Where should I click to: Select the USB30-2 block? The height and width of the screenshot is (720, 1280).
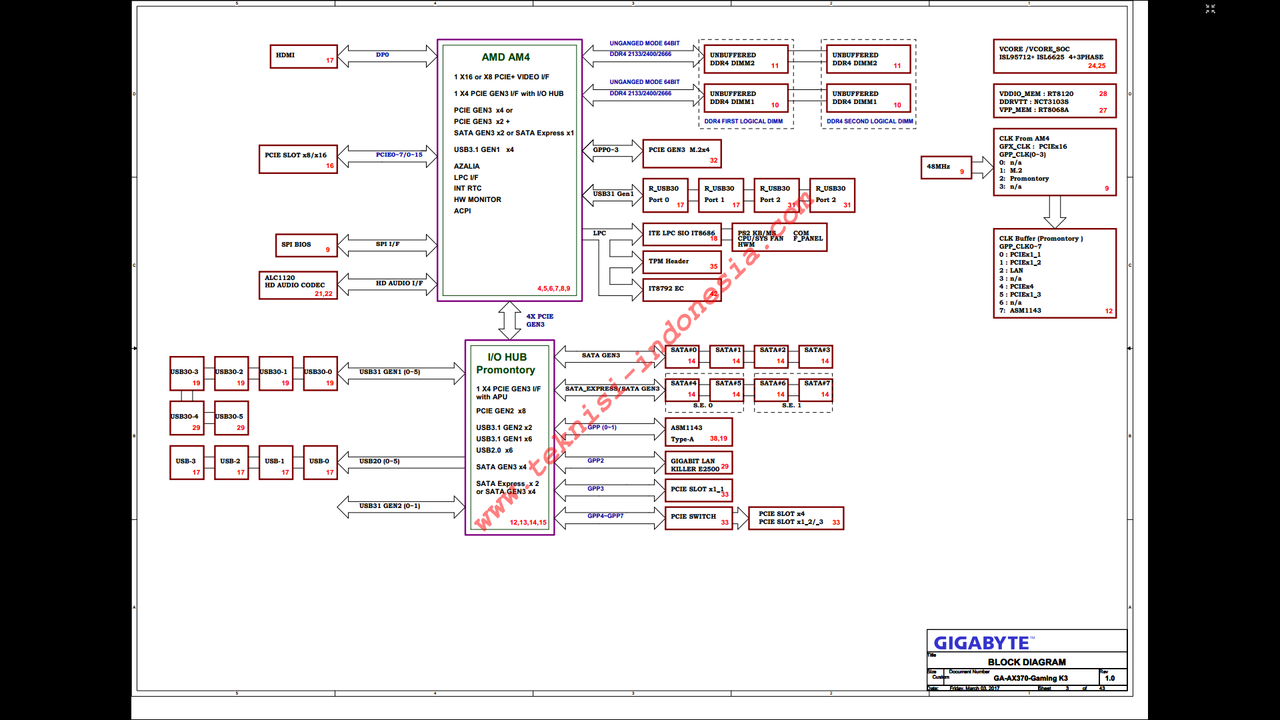(231, 372)
